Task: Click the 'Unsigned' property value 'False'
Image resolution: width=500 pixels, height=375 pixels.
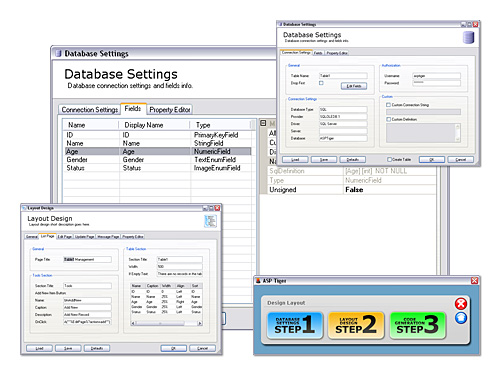Action: 390,190
